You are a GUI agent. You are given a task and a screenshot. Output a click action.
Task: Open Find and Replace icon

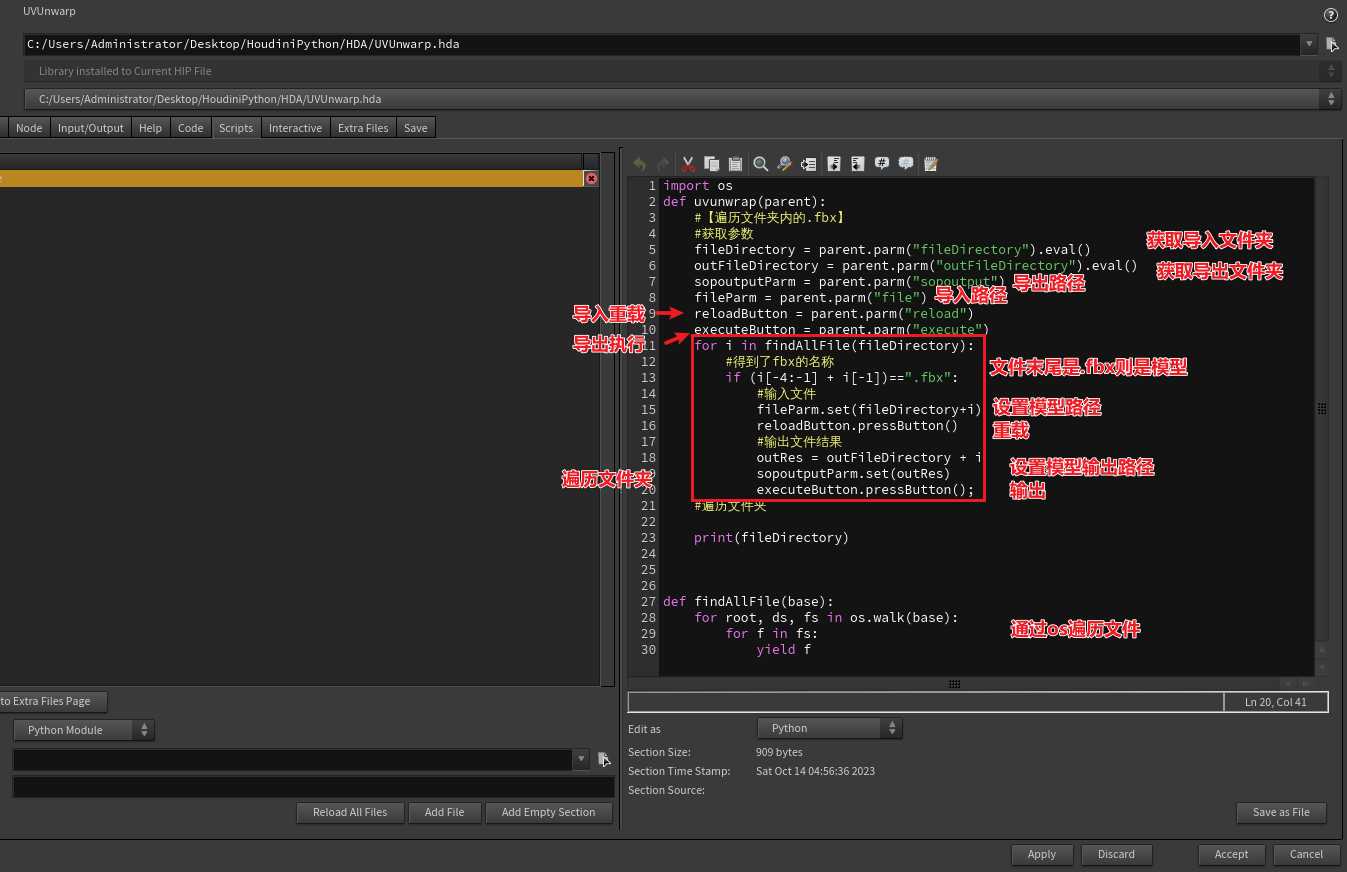785,164
